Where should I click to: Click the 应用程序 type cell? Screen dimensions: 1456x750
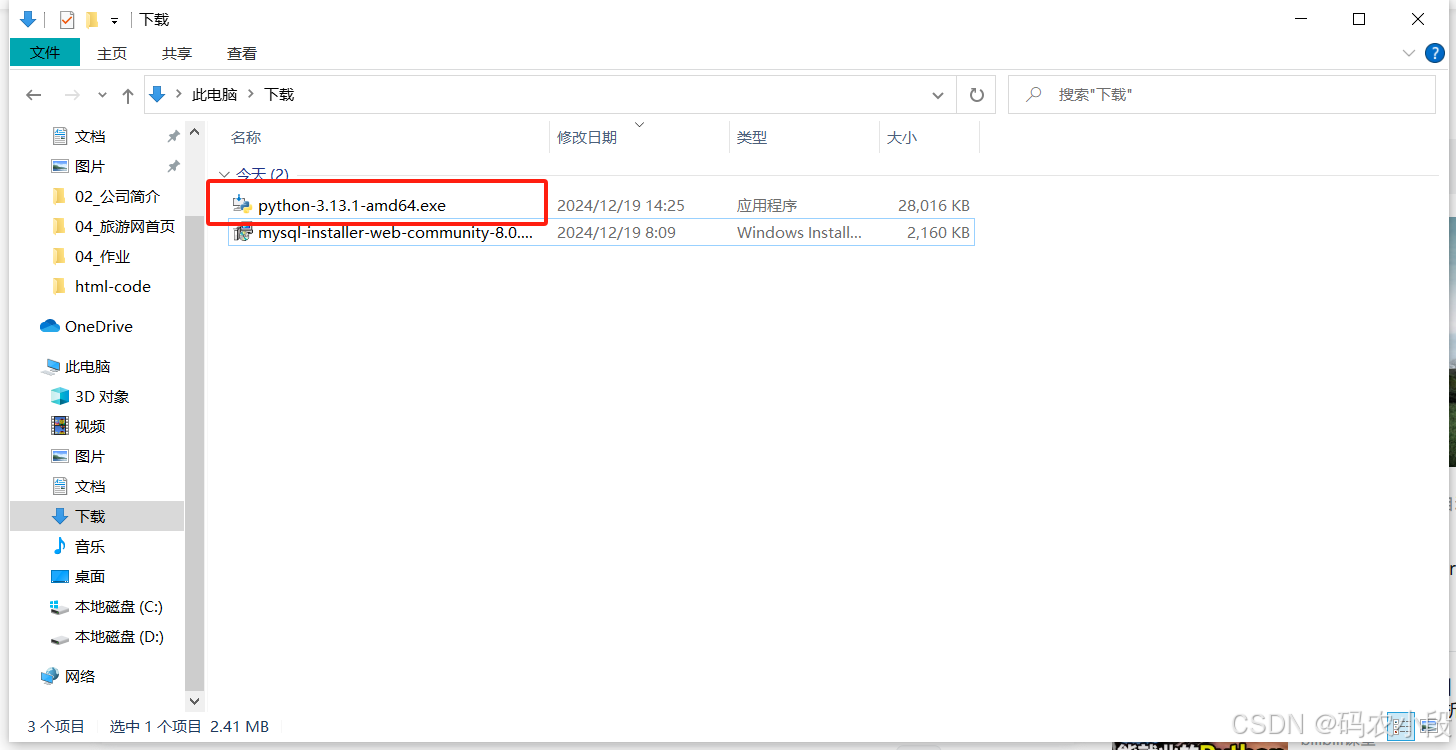767,206
